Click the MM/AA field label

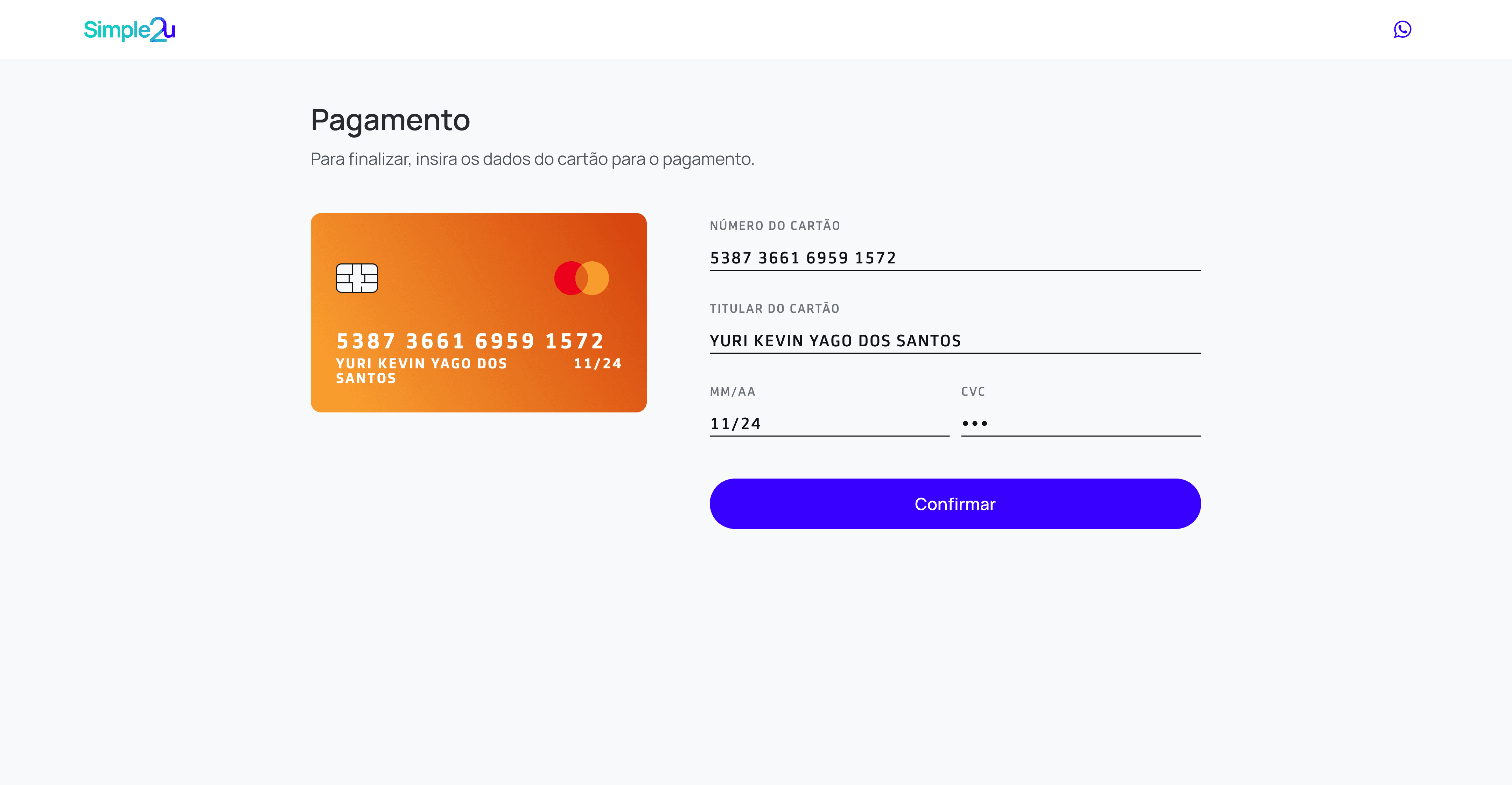[733, 392]
